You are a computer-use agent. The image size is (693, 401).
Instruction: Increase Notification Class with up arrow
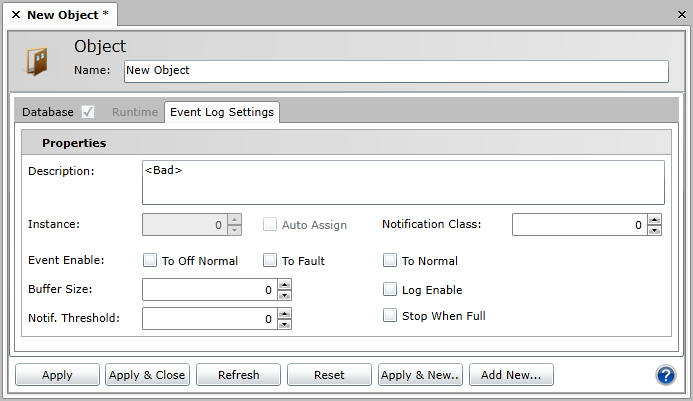[x=654, y=219]
